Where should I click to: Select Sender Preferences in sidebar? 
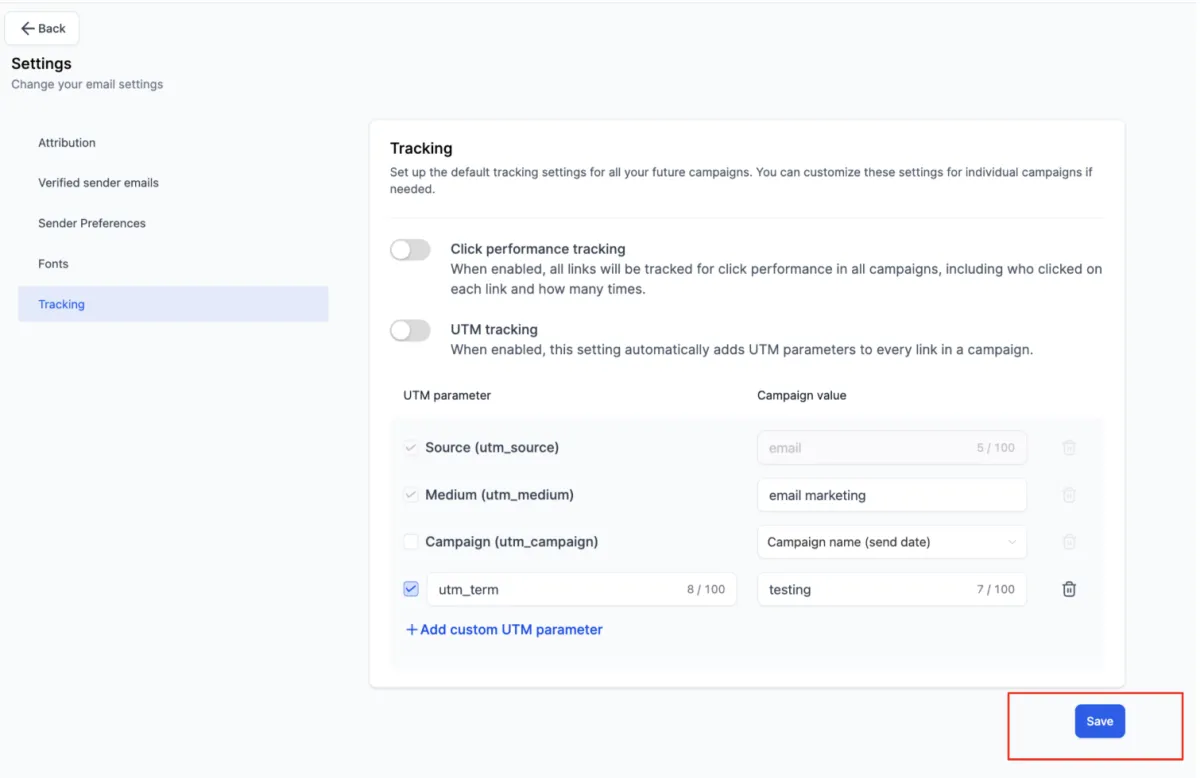tap(92, 223)
